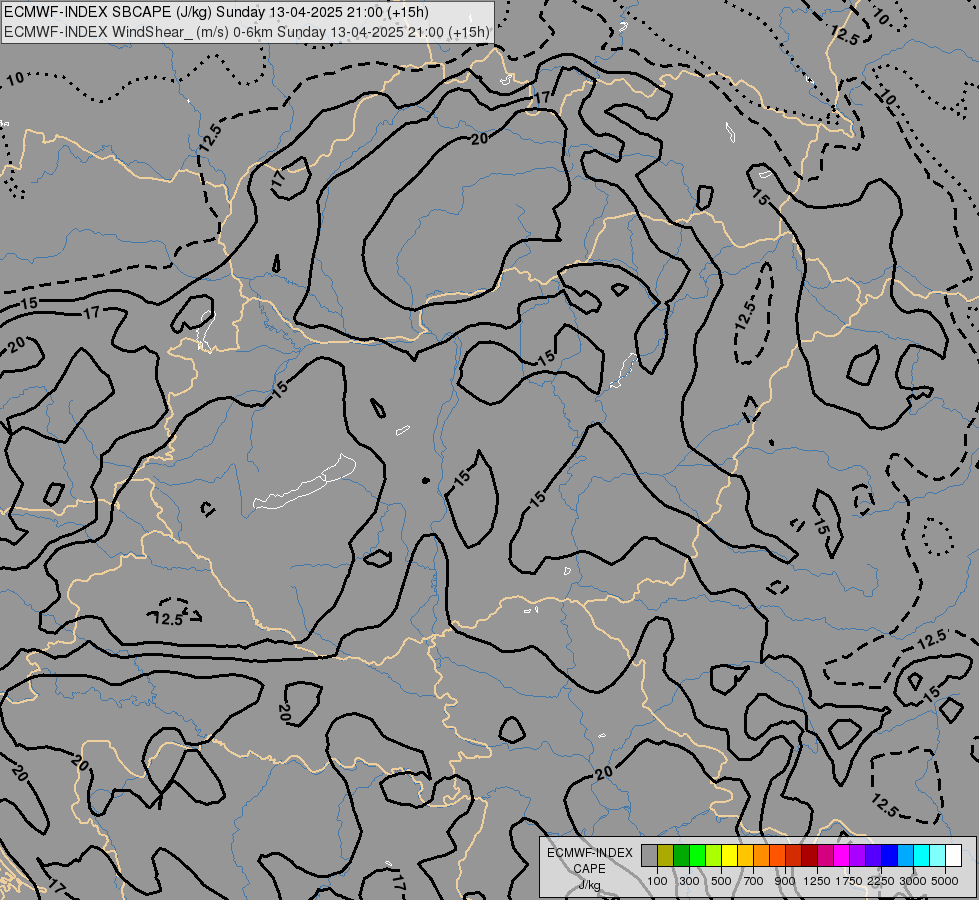979x900 pixels.
Task: Click the SBCAPE title line in header
Action: (216, 12)
